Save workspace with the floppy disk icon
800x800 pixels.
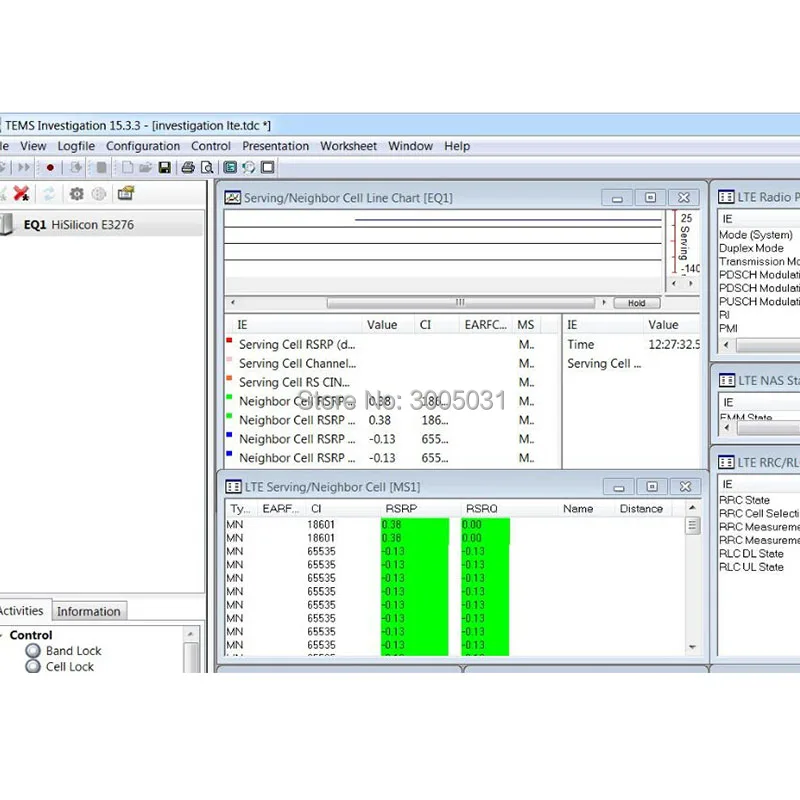coord(164,167)
